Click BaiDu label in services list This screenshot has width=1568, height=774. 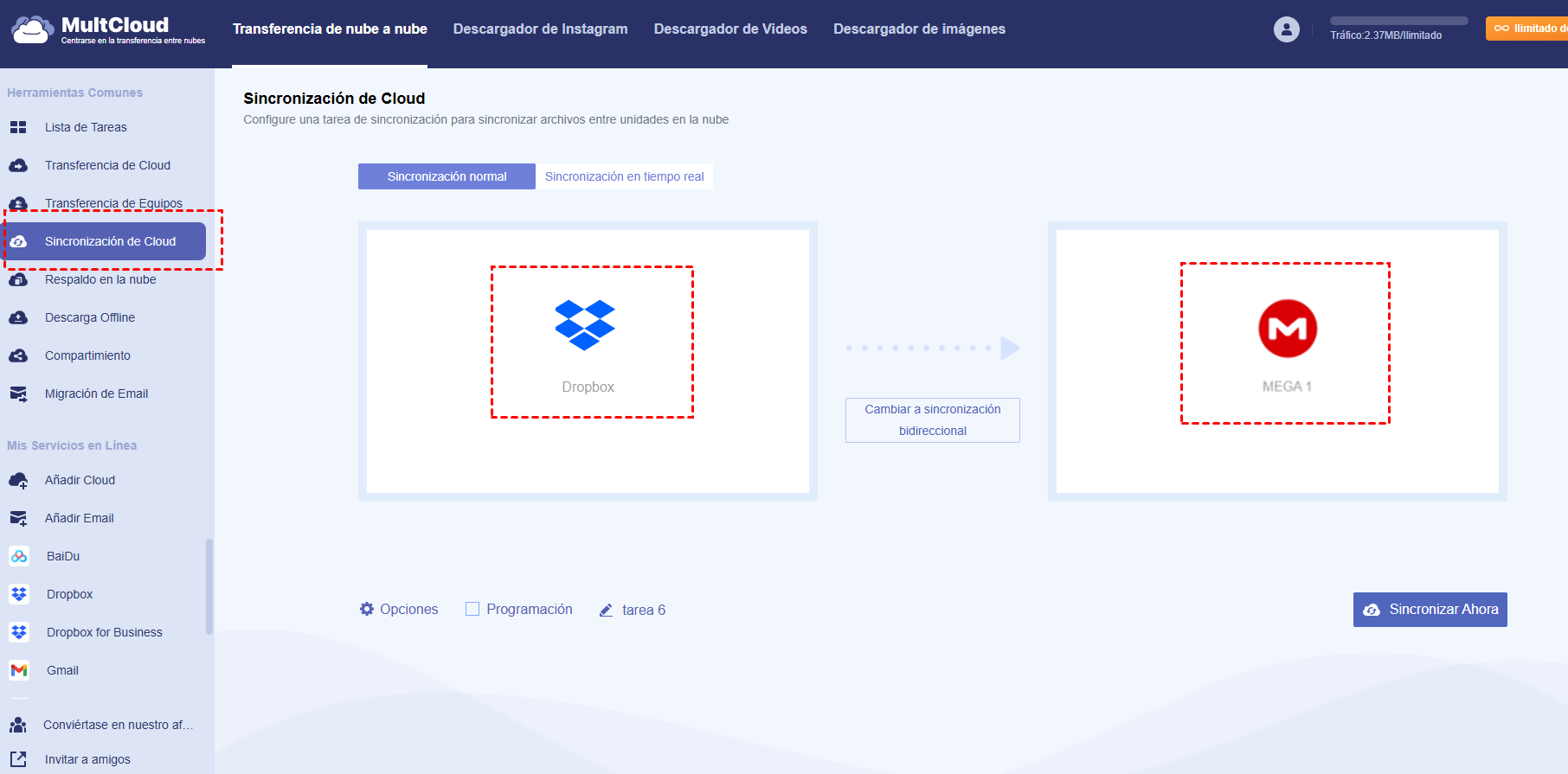63,556
